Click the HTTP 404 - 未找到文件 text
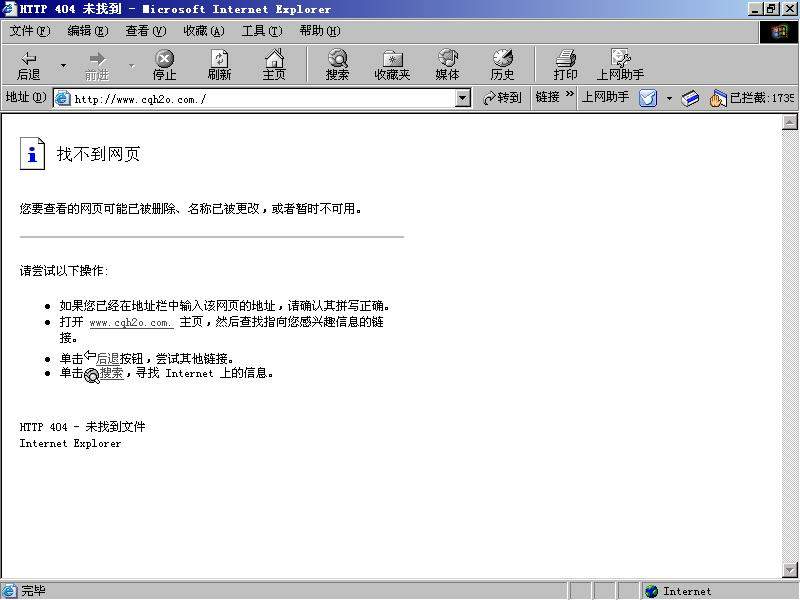The image size is (800, 600). click(82, 427)
